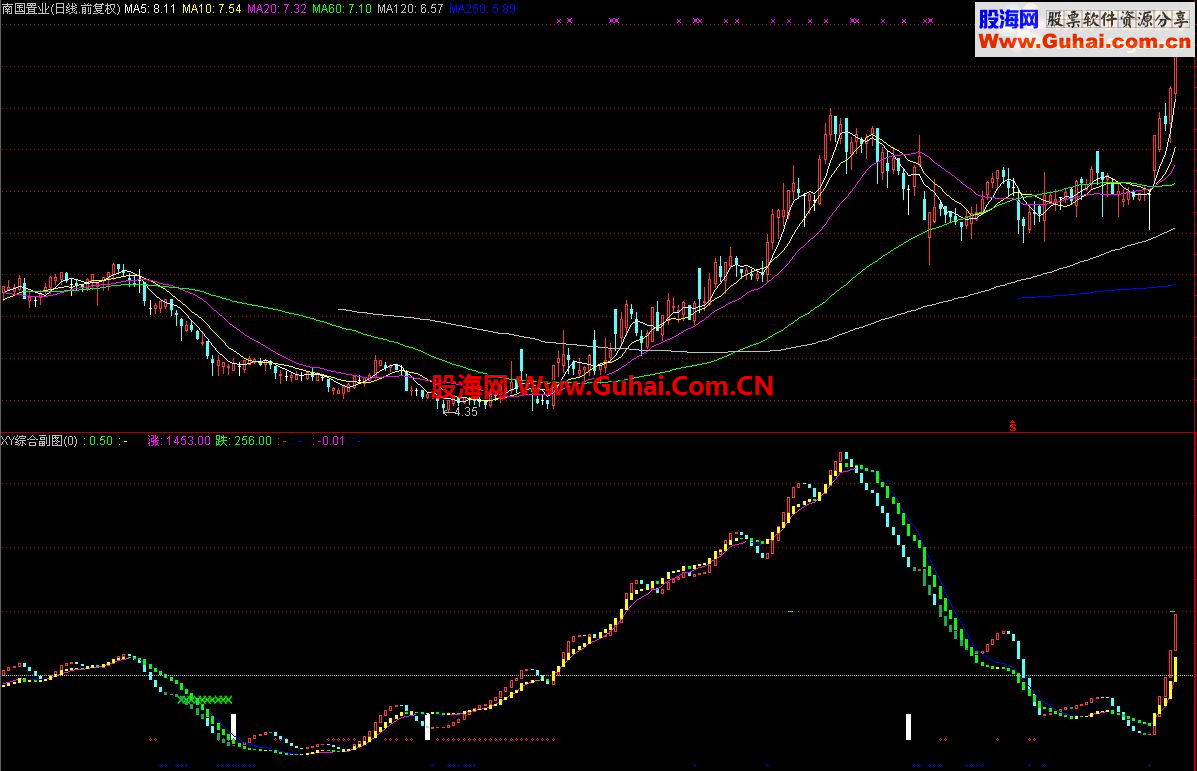Click the green XXXX signal marker row

(205, 699)
